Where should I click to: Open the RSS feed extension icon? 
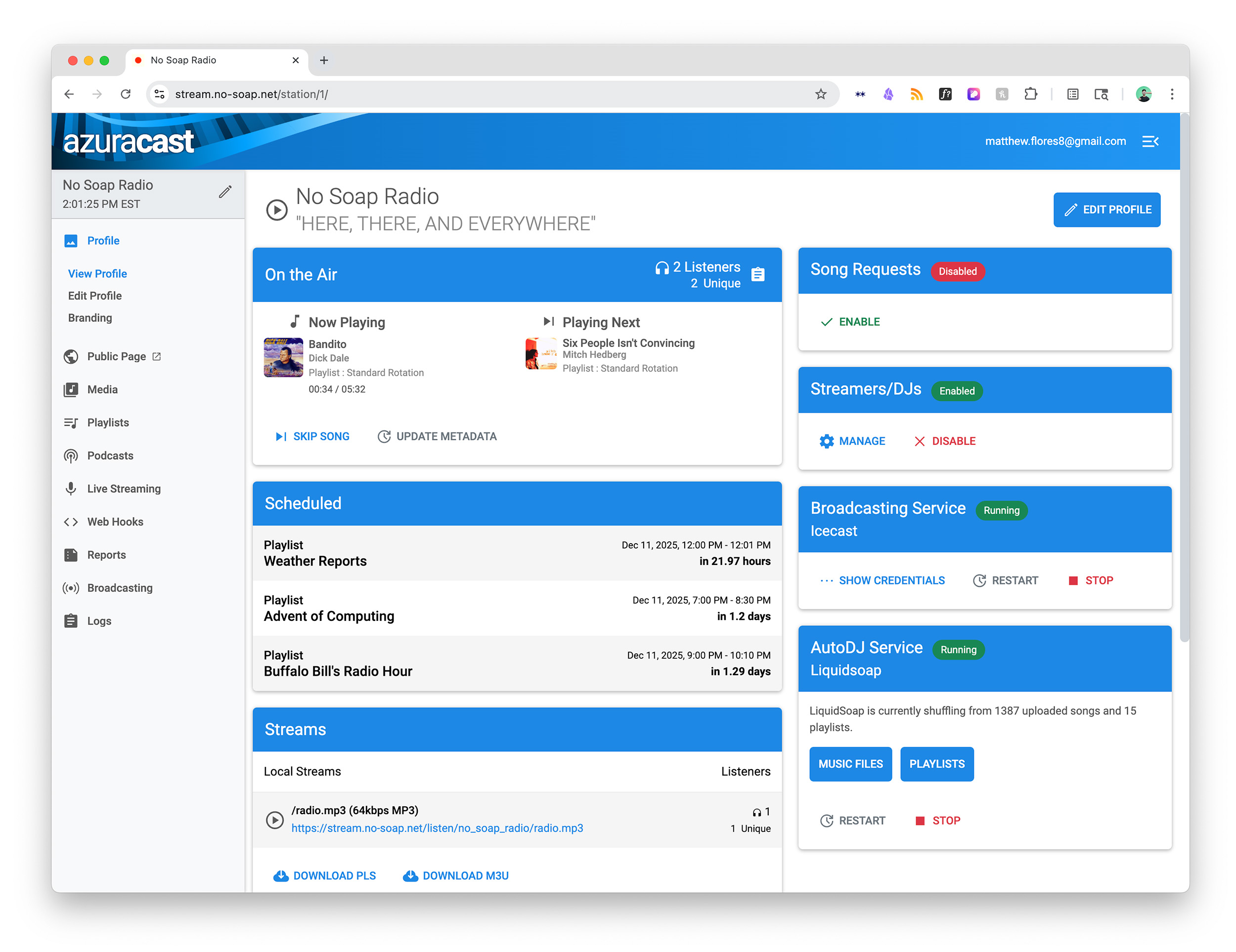[x=916, y=94]
